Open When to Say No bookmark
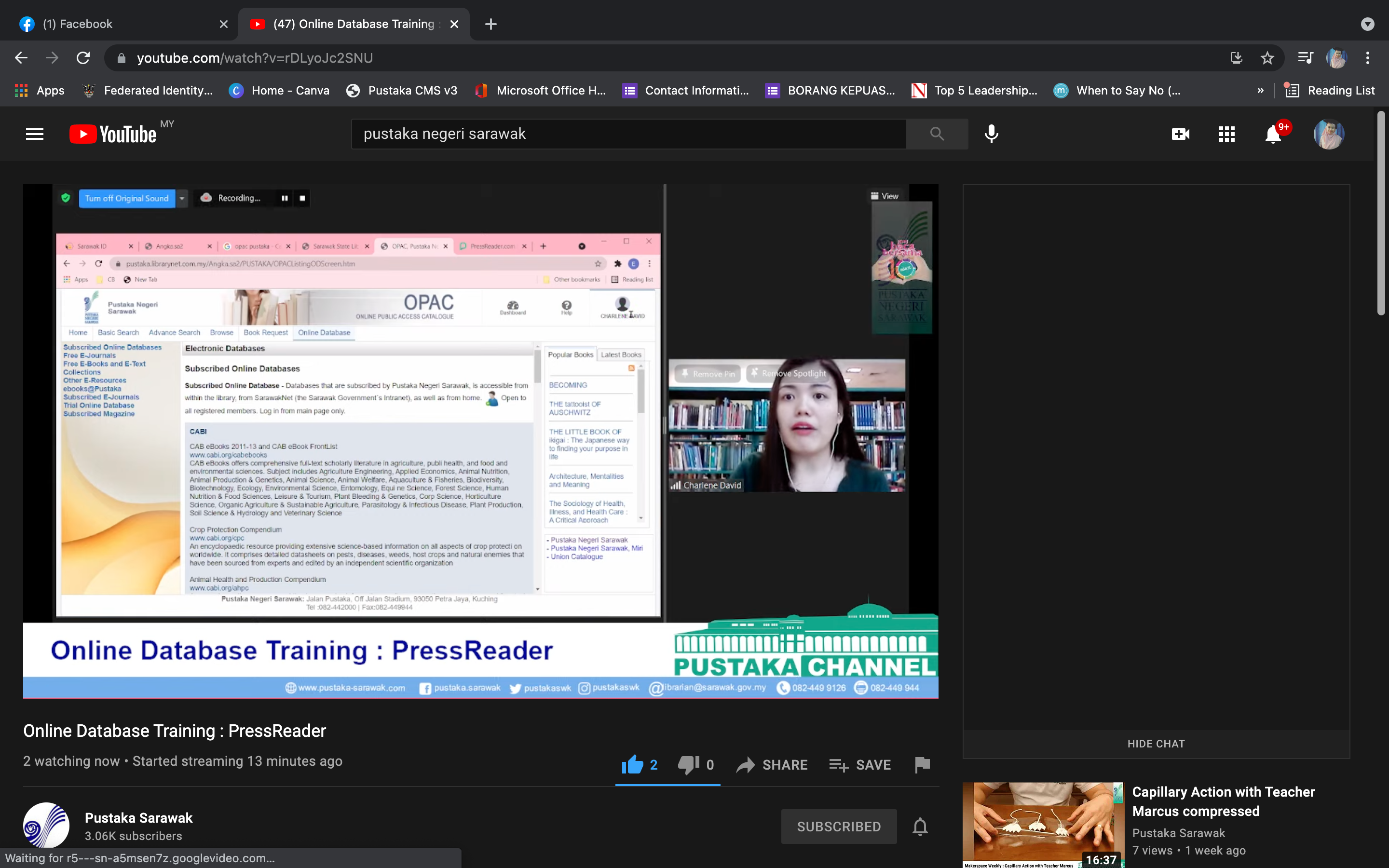The height and width of the screenshot is (868, 1389). (1117, 91)
